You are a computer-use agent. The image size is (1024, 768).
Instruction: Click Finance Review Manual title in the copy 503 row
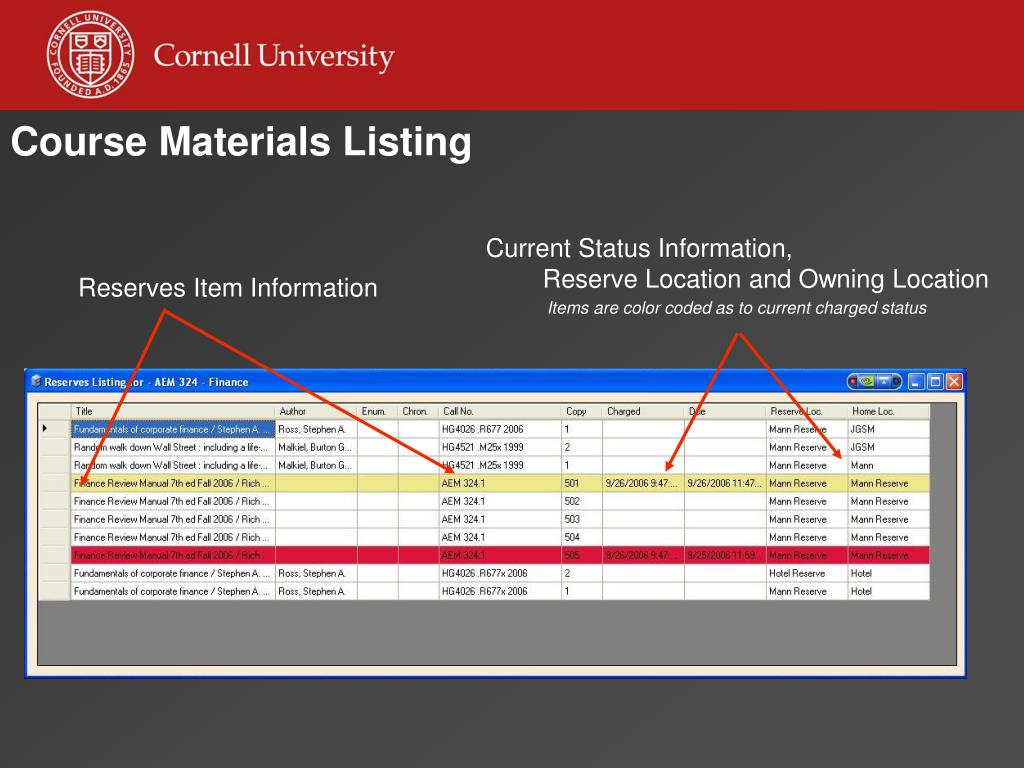tap(171, 519)
